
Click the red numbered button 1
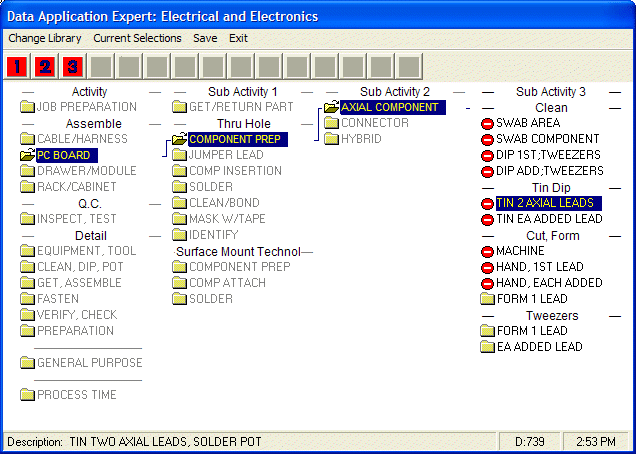pyautogui.click(x=17, y=67)
